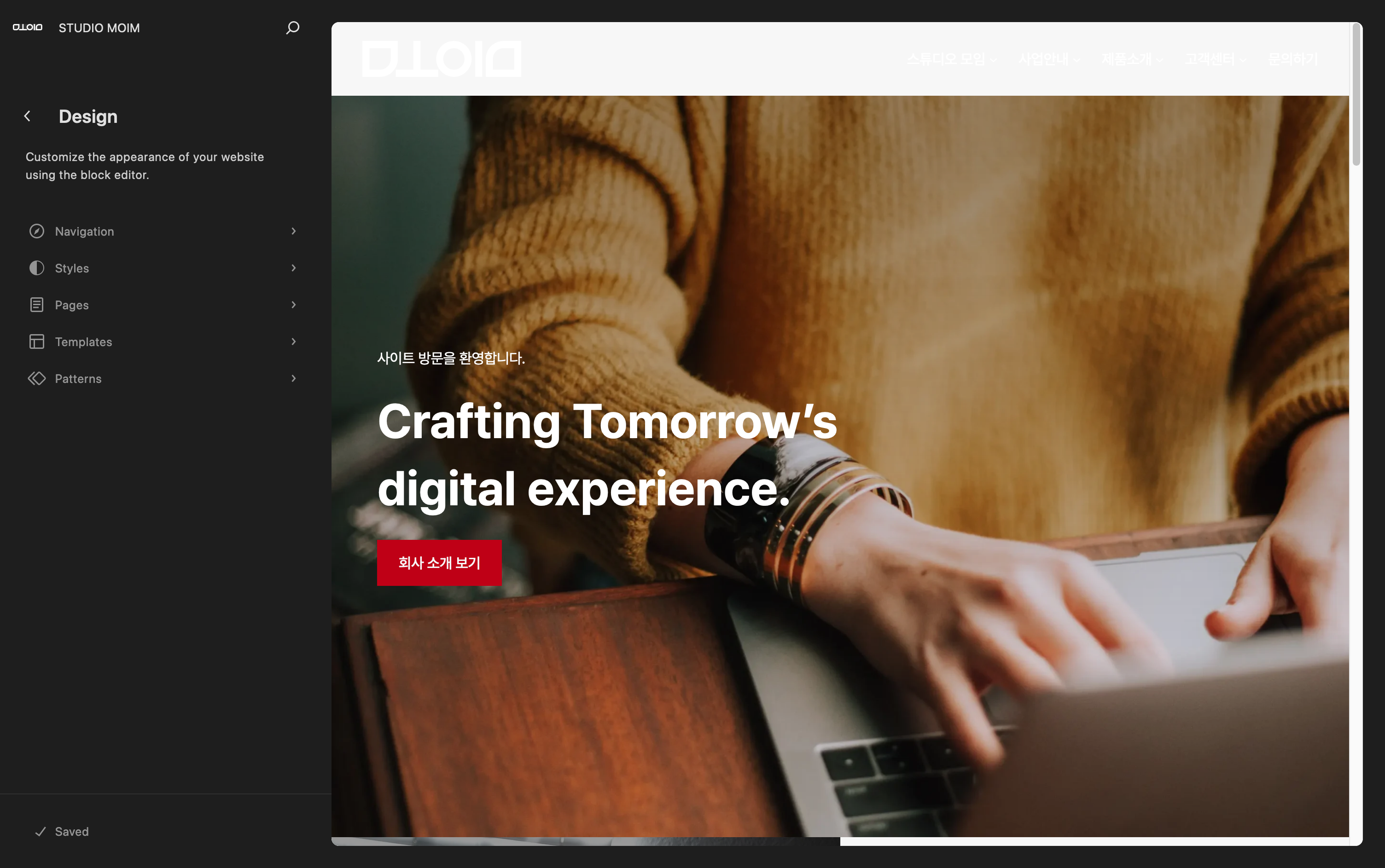
Task: Click the Design menu item
Action: coord(88,116)
